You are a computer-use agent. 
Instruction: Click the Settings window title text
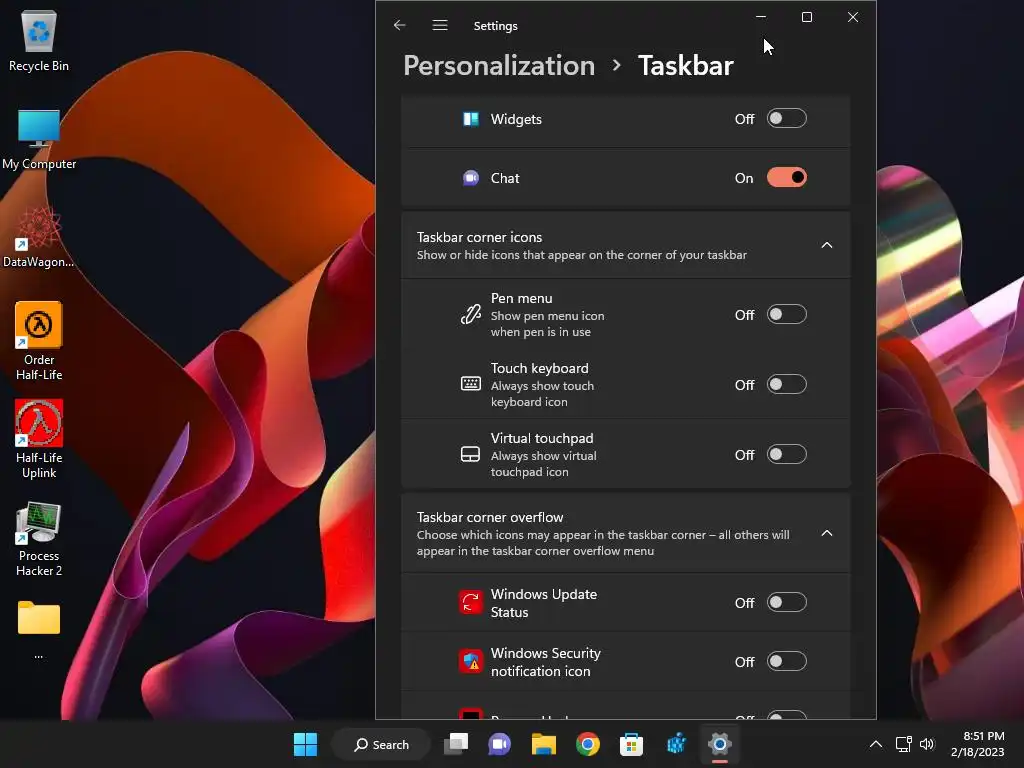point(496,26)
